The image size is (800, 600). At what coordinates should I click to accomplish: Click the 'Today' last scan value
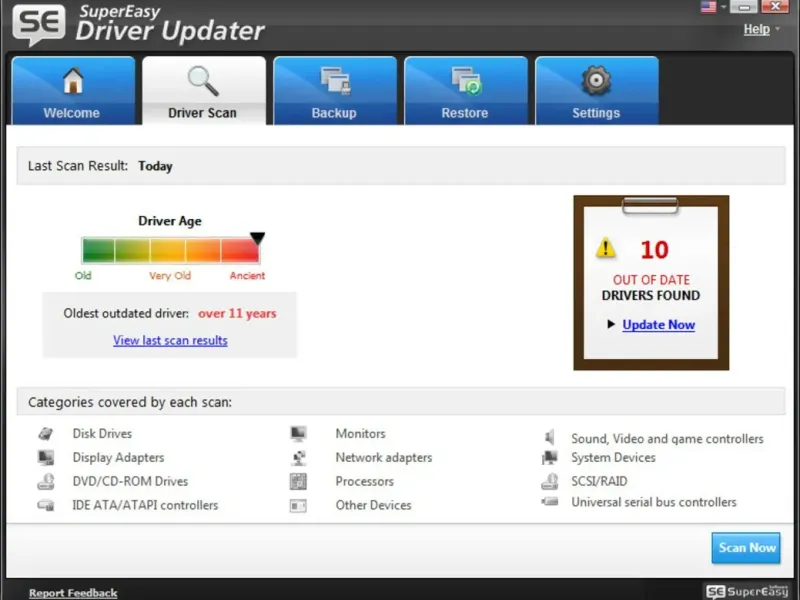[155, 166]
